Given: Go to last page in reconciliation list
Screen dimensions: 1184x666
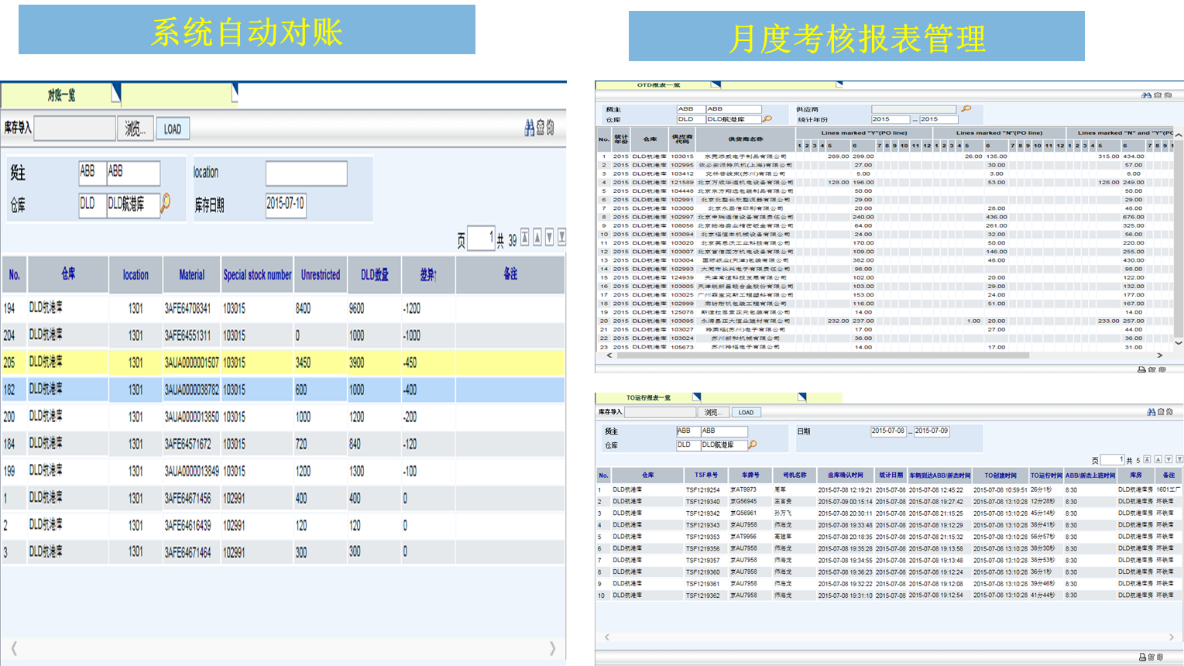Looking at the screenshot, I should pyautogui.click(x=561, y=238).
